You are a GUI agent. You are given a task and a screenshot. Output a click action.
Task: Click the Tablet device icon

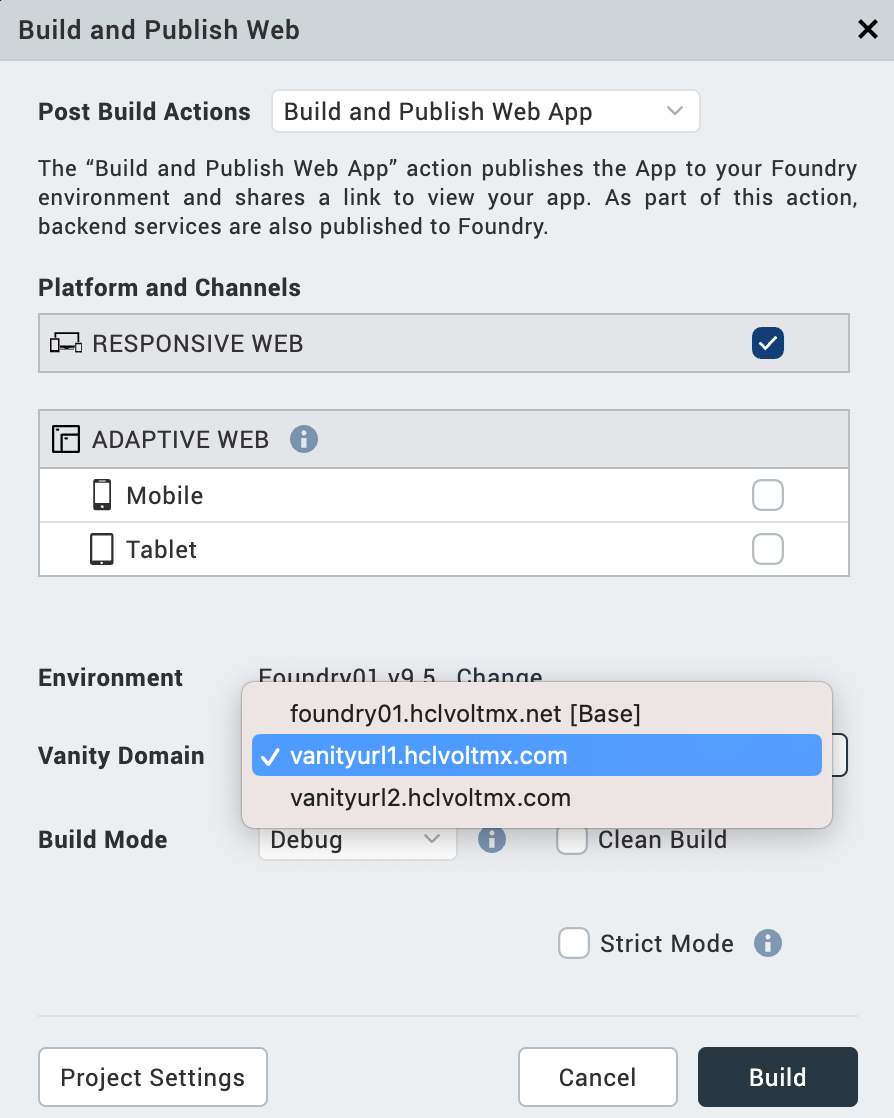[x=102, y=549]
